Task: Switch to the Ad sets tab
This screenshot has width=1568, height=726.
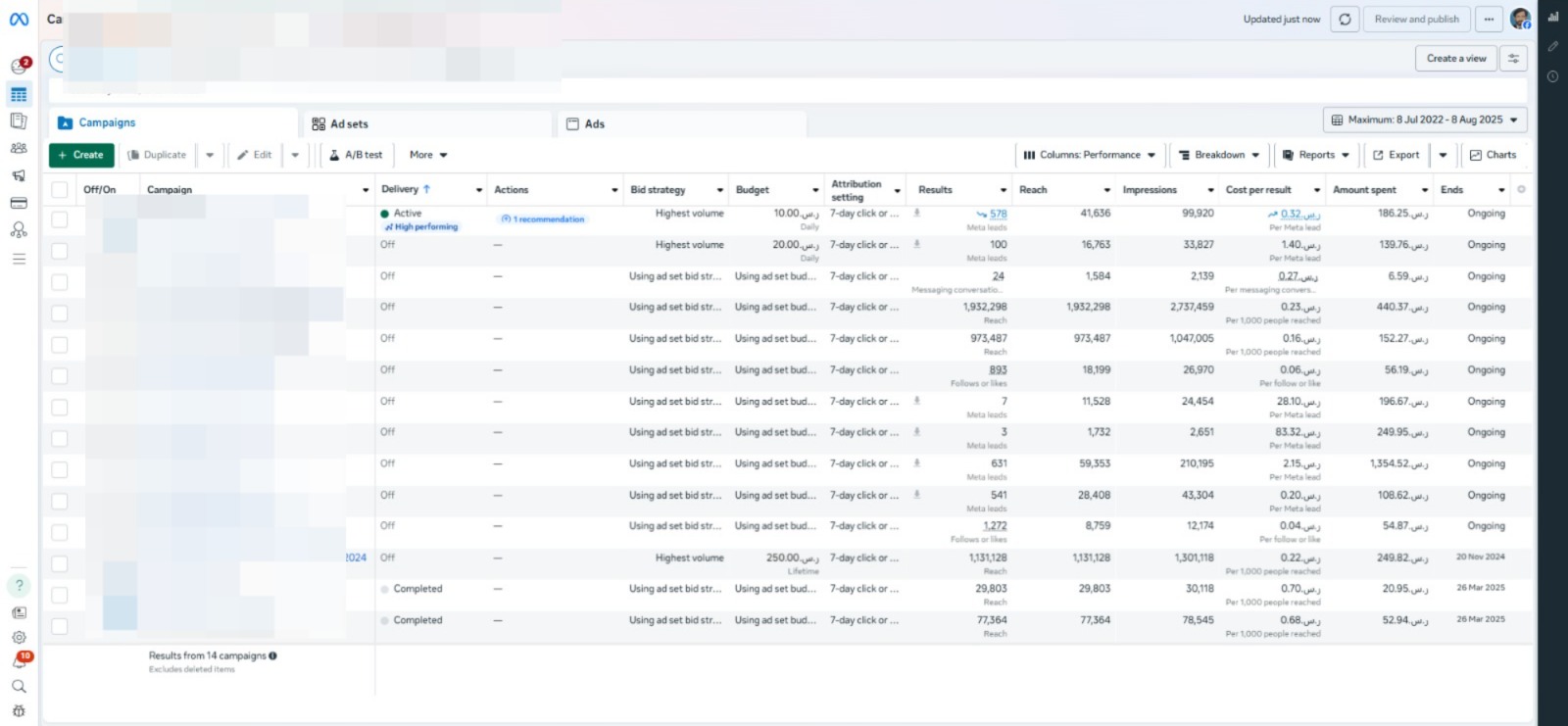Action: (427, 124)
